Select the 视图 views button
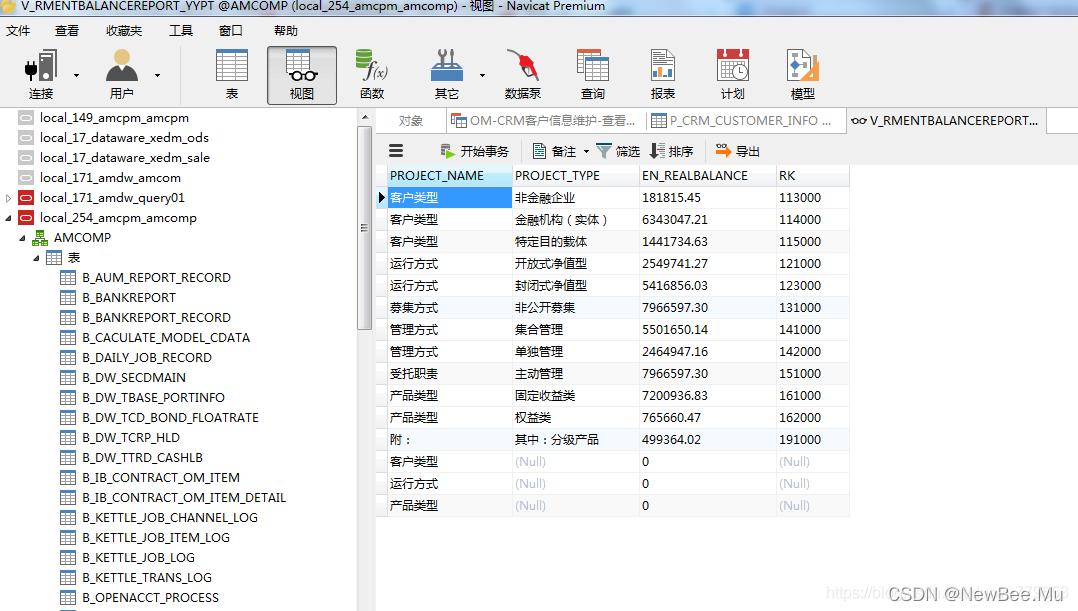1078x611 pixels. point(302,75)
